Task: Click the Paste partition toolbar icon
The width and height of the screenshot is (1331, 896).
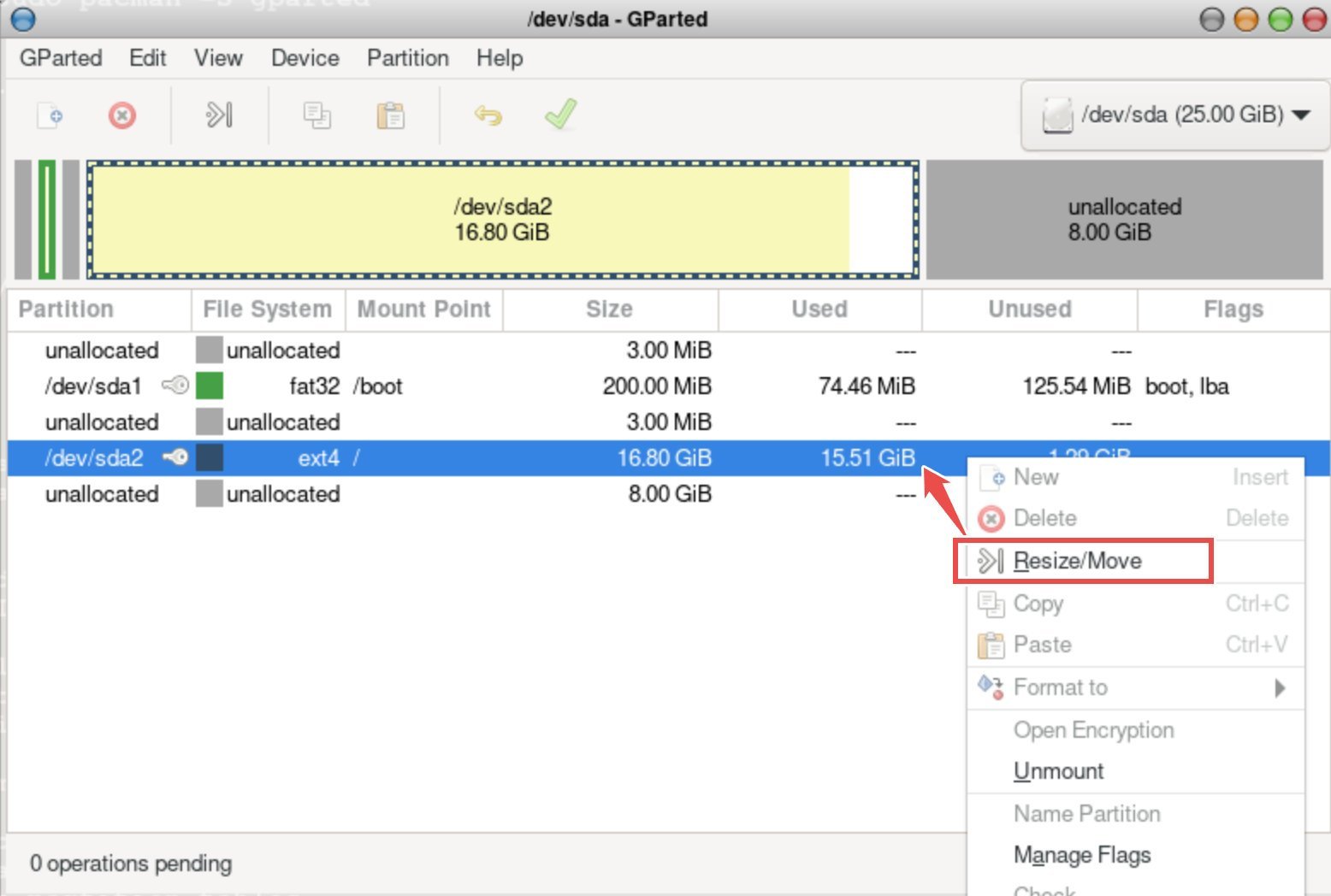Action: tap(391, 115)
